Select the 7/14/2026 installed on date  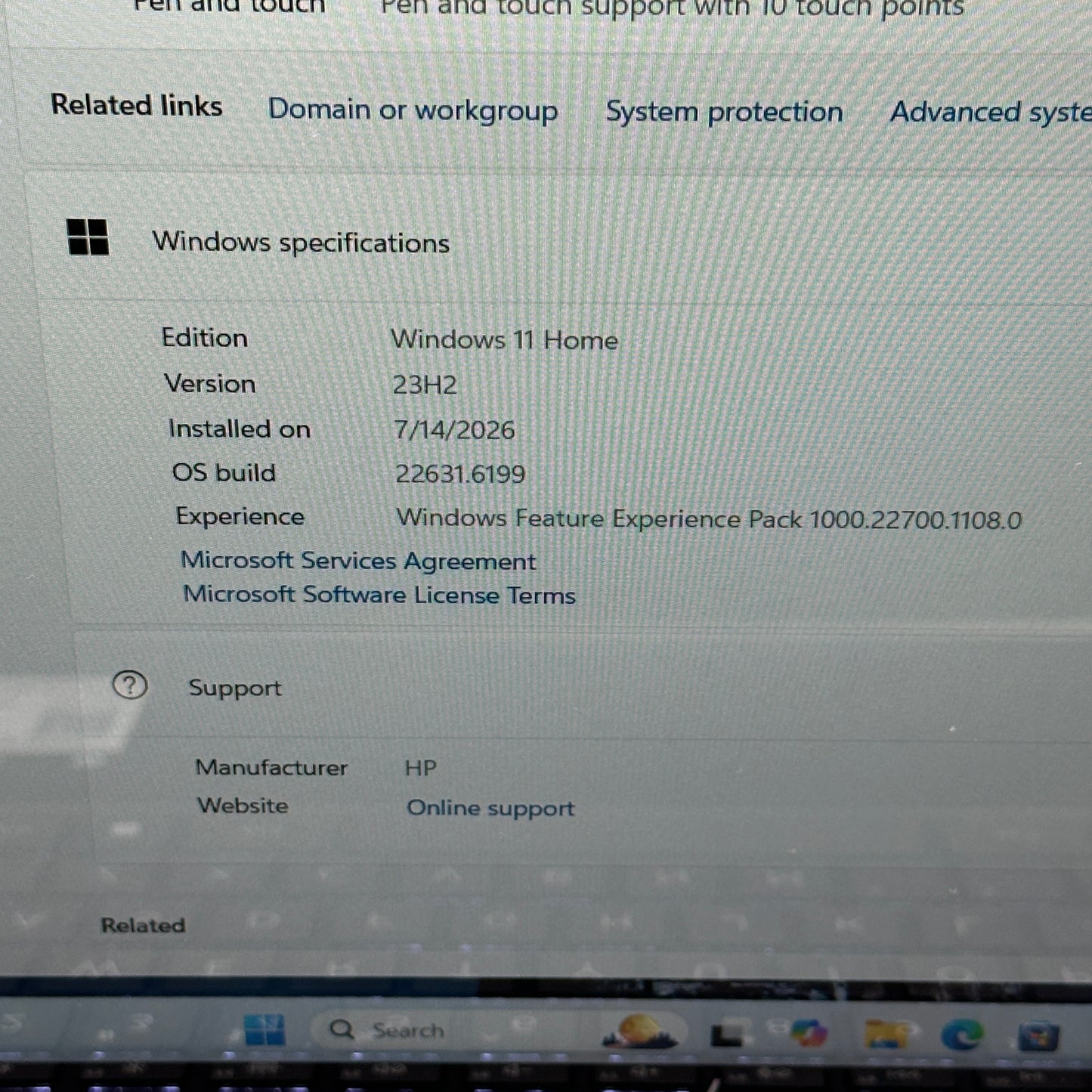pyautogui.click(x=454, y=430)
